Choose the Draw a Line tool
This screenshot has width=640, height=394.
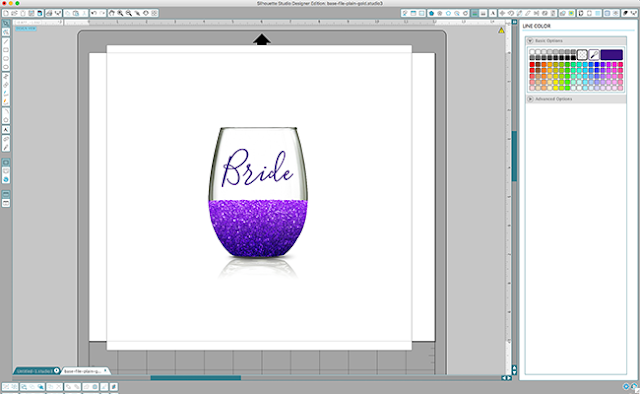[x=6, y=42]
